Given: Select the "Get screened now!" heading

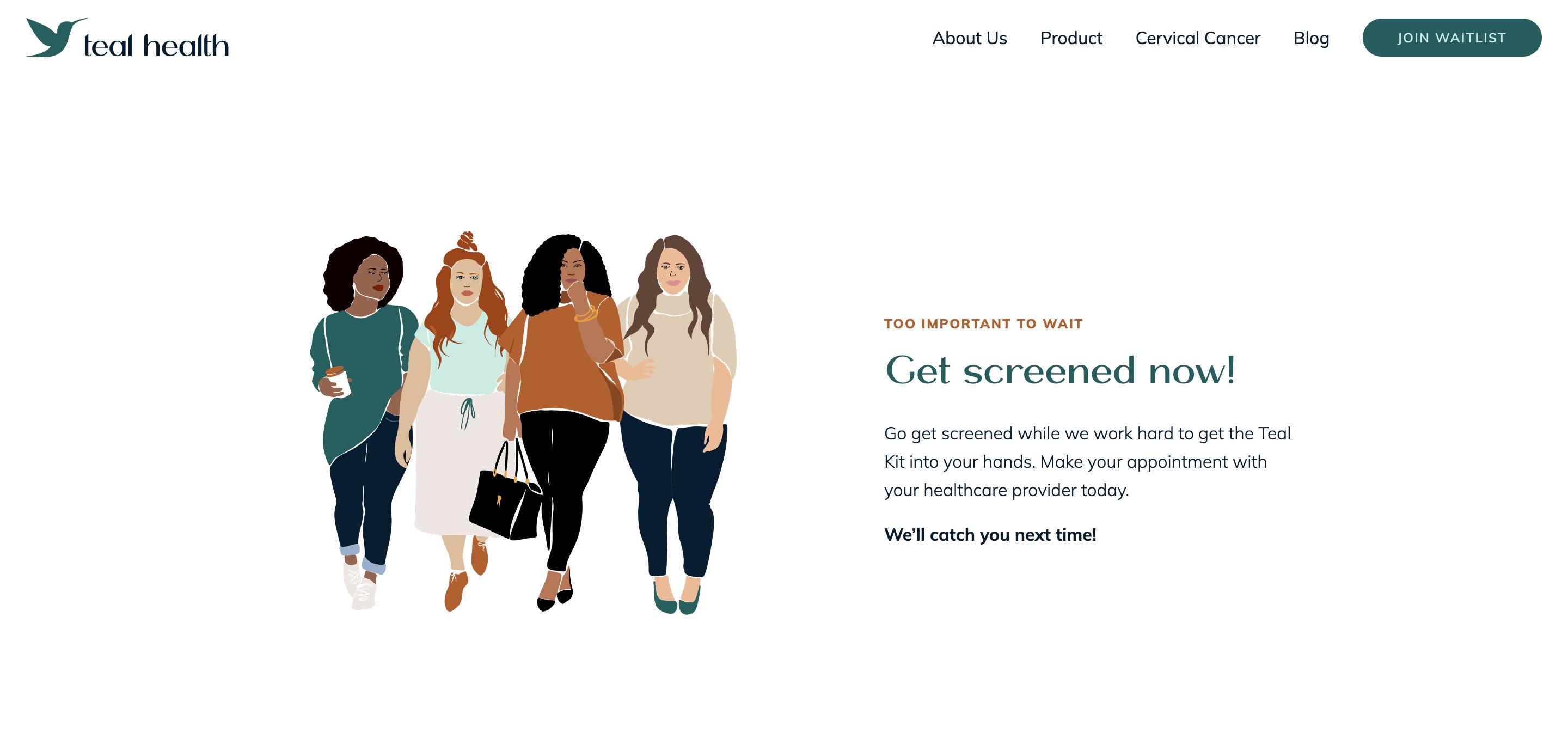Looking at the screenshot, I should [1059, 370].
